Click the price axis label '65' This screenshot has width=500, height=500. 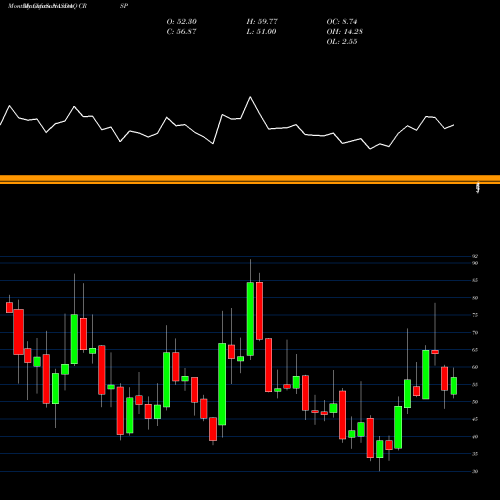475,350
